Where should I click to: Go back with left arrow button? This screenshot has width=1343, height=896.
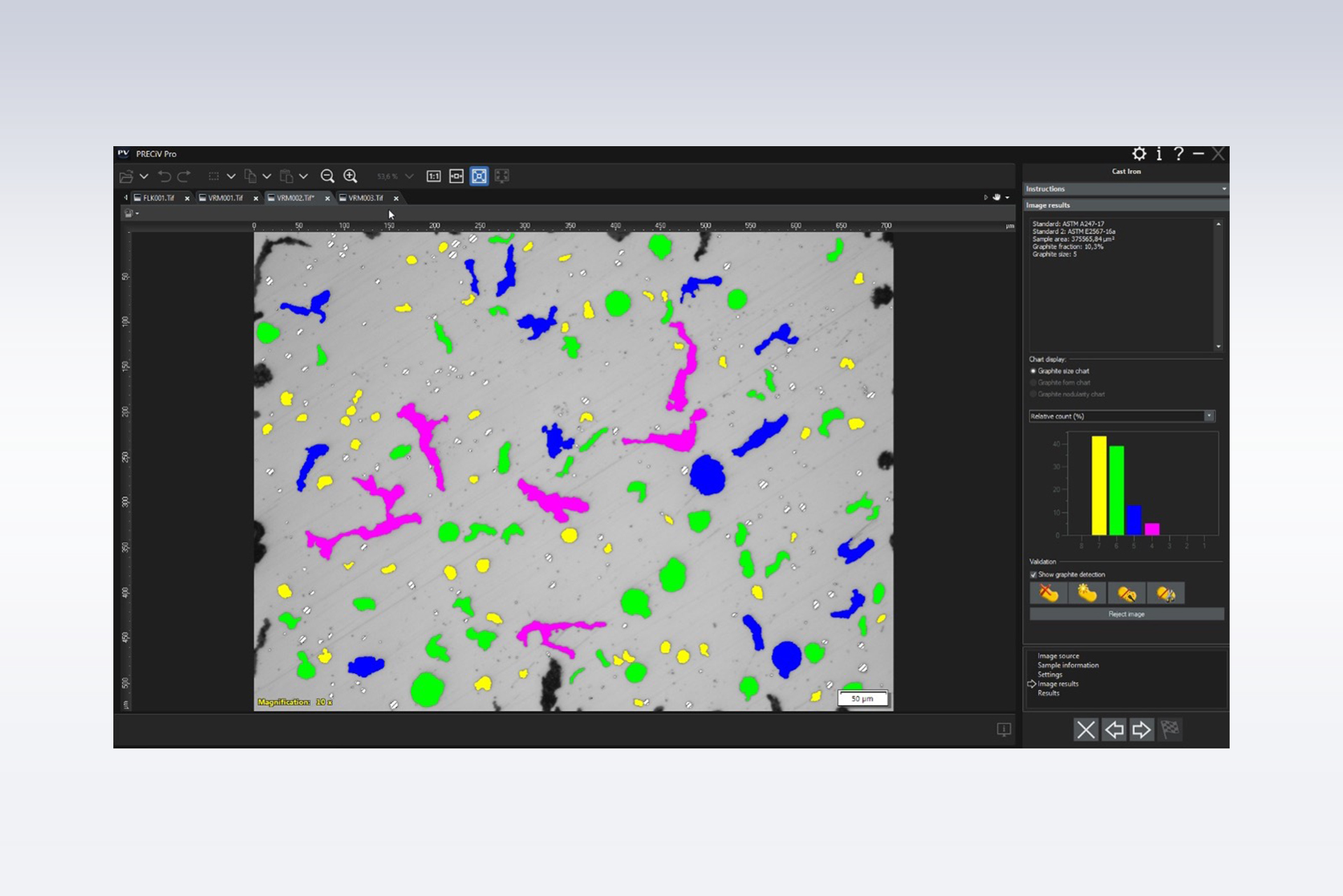(1114, 730)
